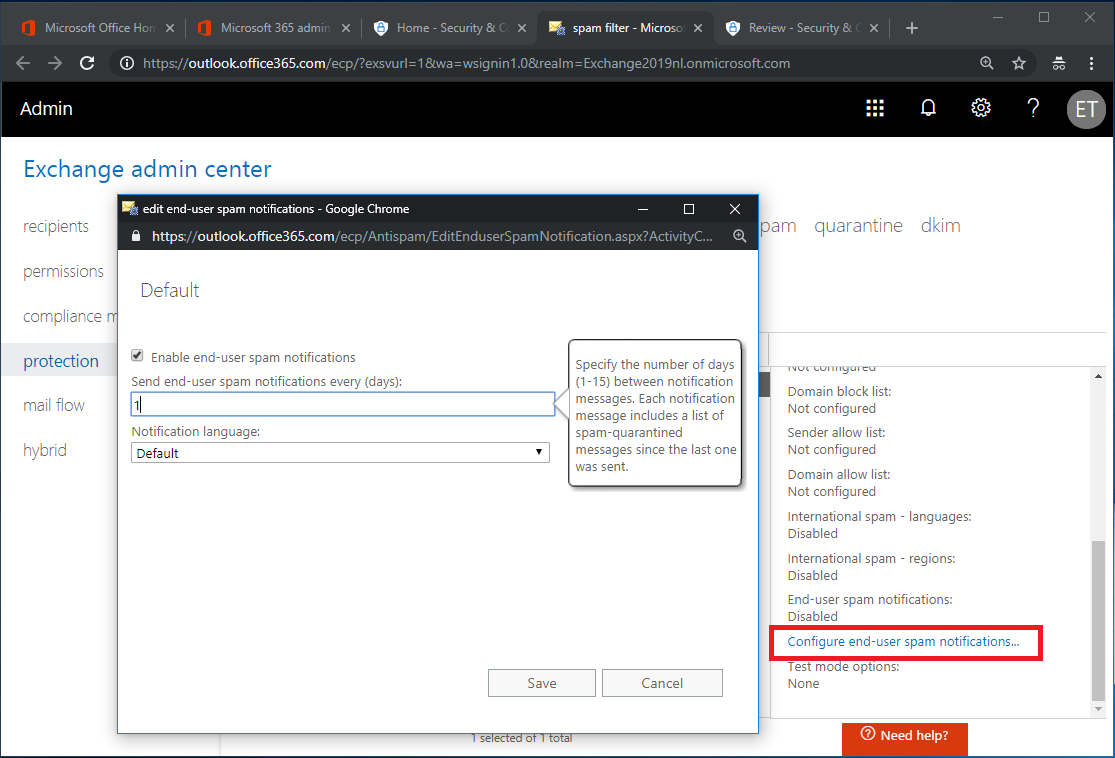Click the Cancel button
Viewport: 1115px width, 758px height.
[662, 683]
